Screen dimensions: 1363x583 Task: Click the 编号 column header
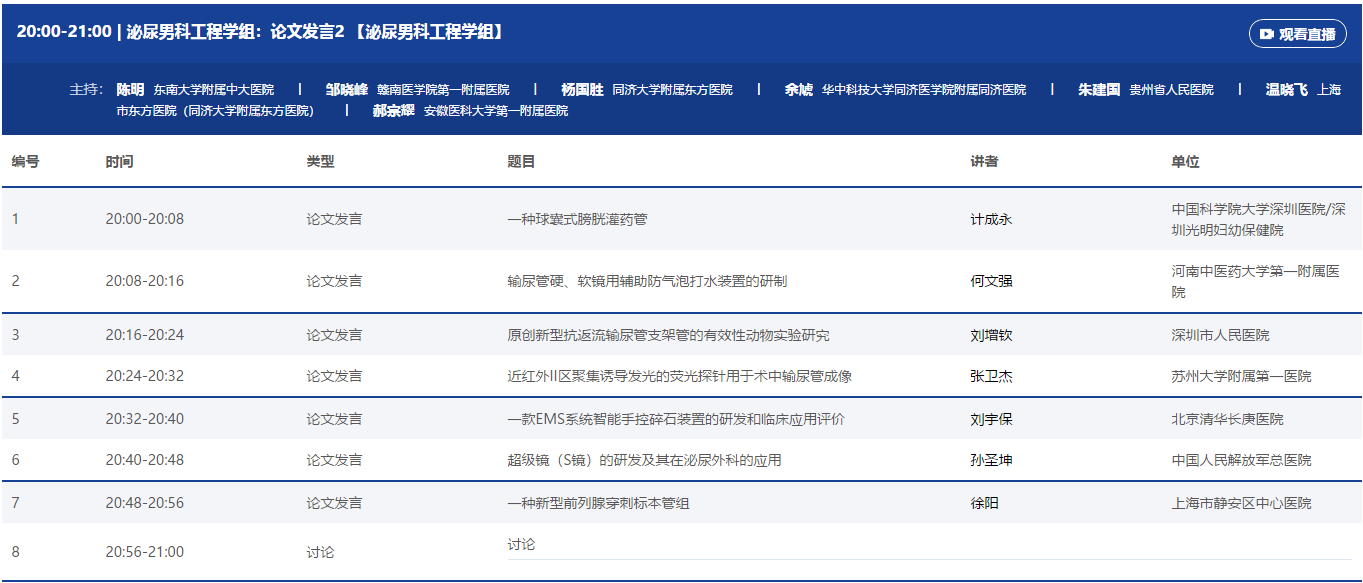[26, 162]
